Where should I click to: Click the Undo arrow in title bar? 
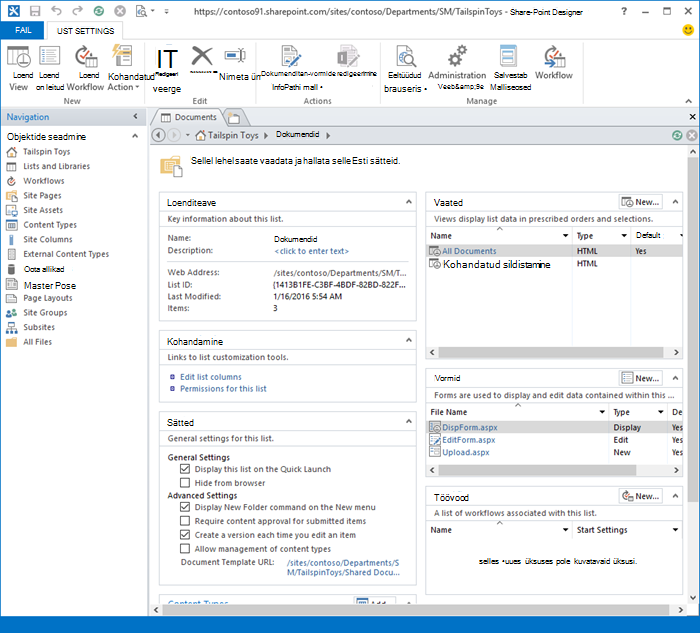pyautogui.click(x=56, y=11)
